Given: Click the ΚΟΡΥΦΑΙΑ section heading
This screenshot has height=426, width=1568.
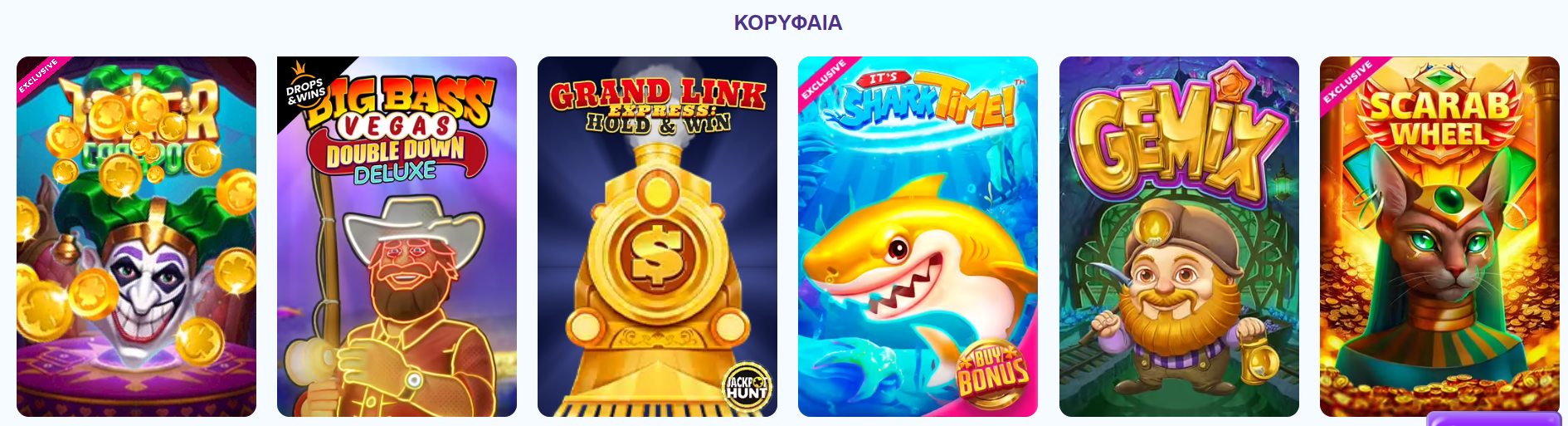Looking at the screenshot, I should coord(787,22).
